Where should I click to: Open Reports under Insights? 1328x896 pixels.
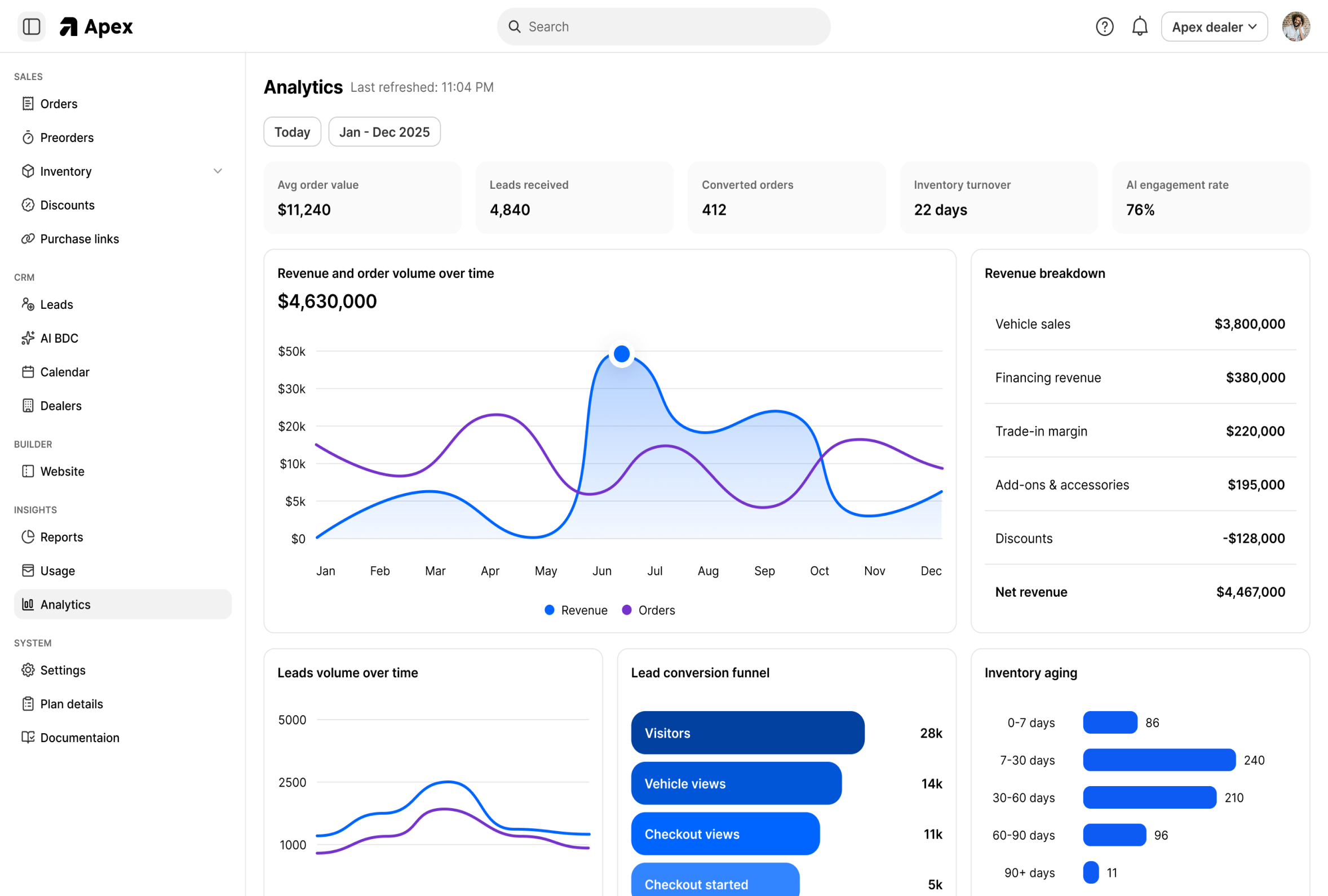tap(61, 536)
